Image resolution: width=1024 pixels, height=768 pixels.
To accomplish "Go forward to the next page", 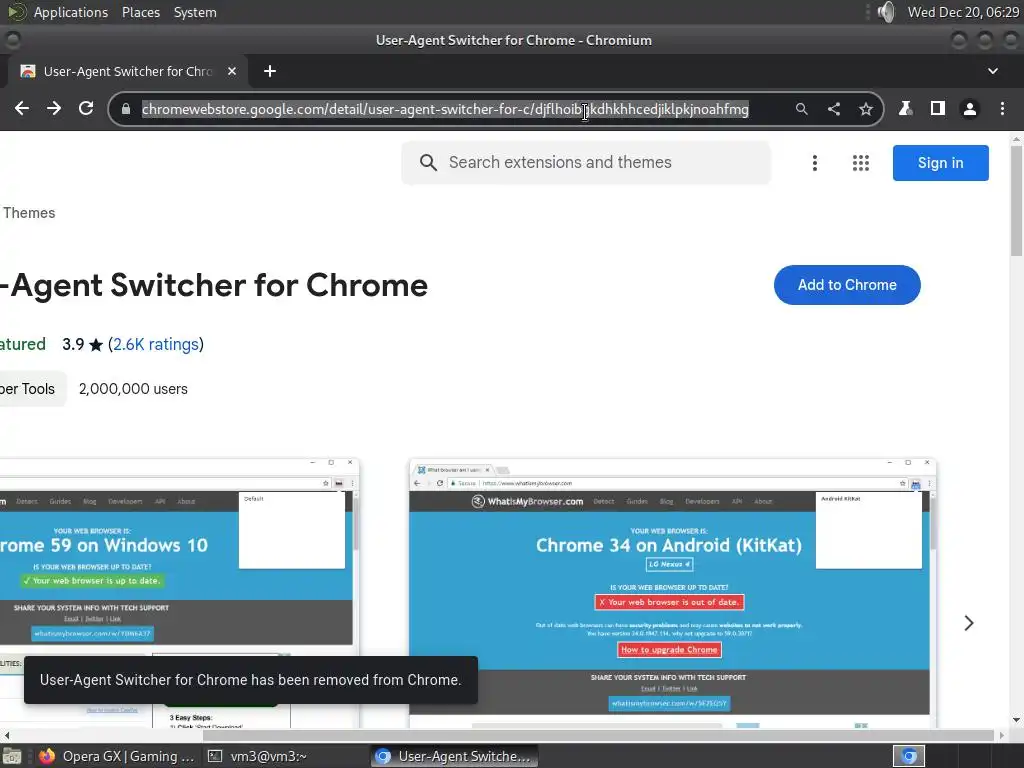I will (x=54, y=108).
